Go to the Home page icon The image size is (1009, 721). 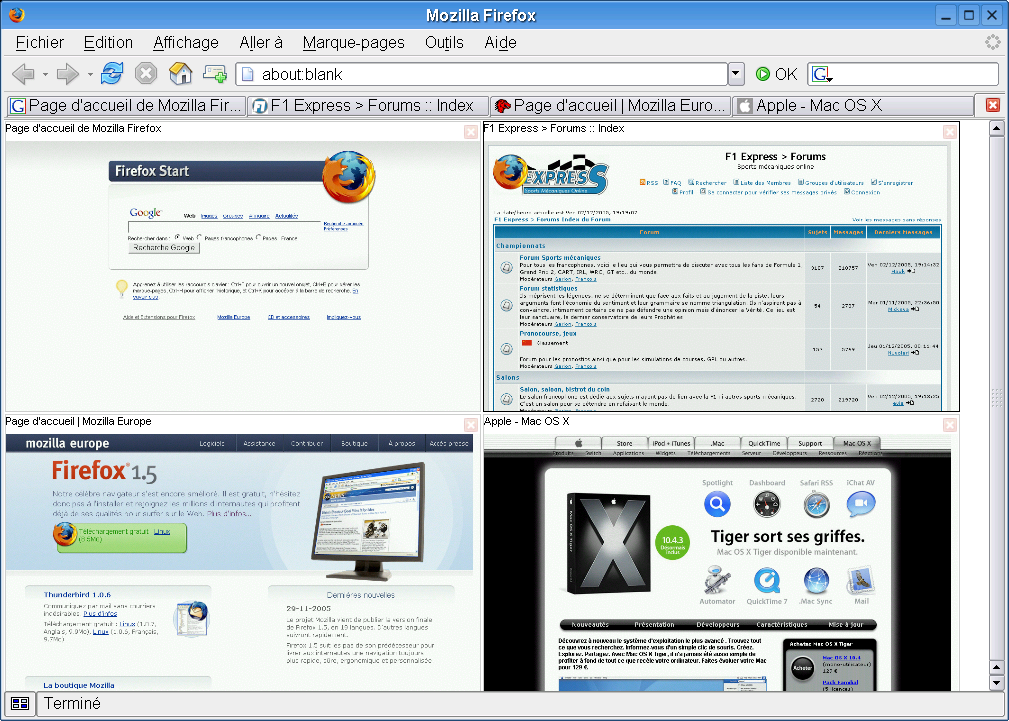pyautogui.click(x=181, y=73)
